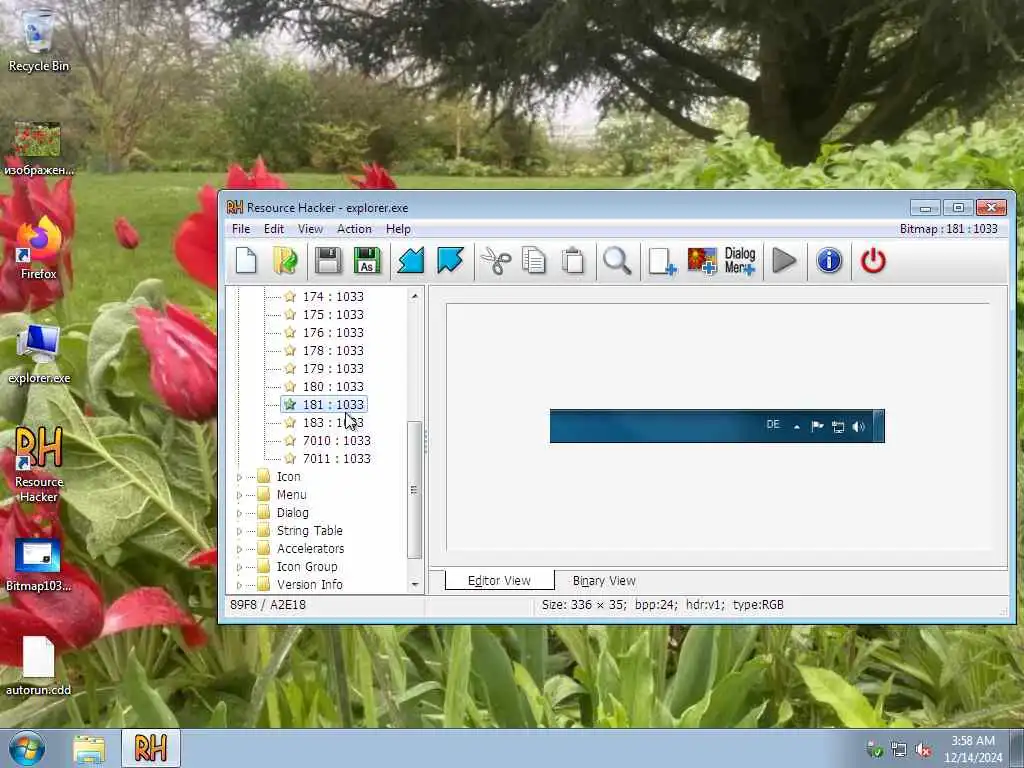The height and width of the screenshot is (768, 1024).
Task: Click the String Table folder label
Action: [310, 531]
